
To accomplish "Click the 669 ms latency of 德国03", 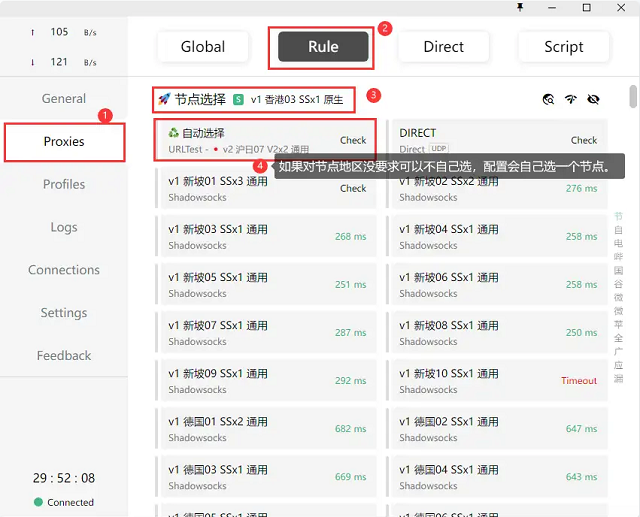I will (x=351, y=477).
